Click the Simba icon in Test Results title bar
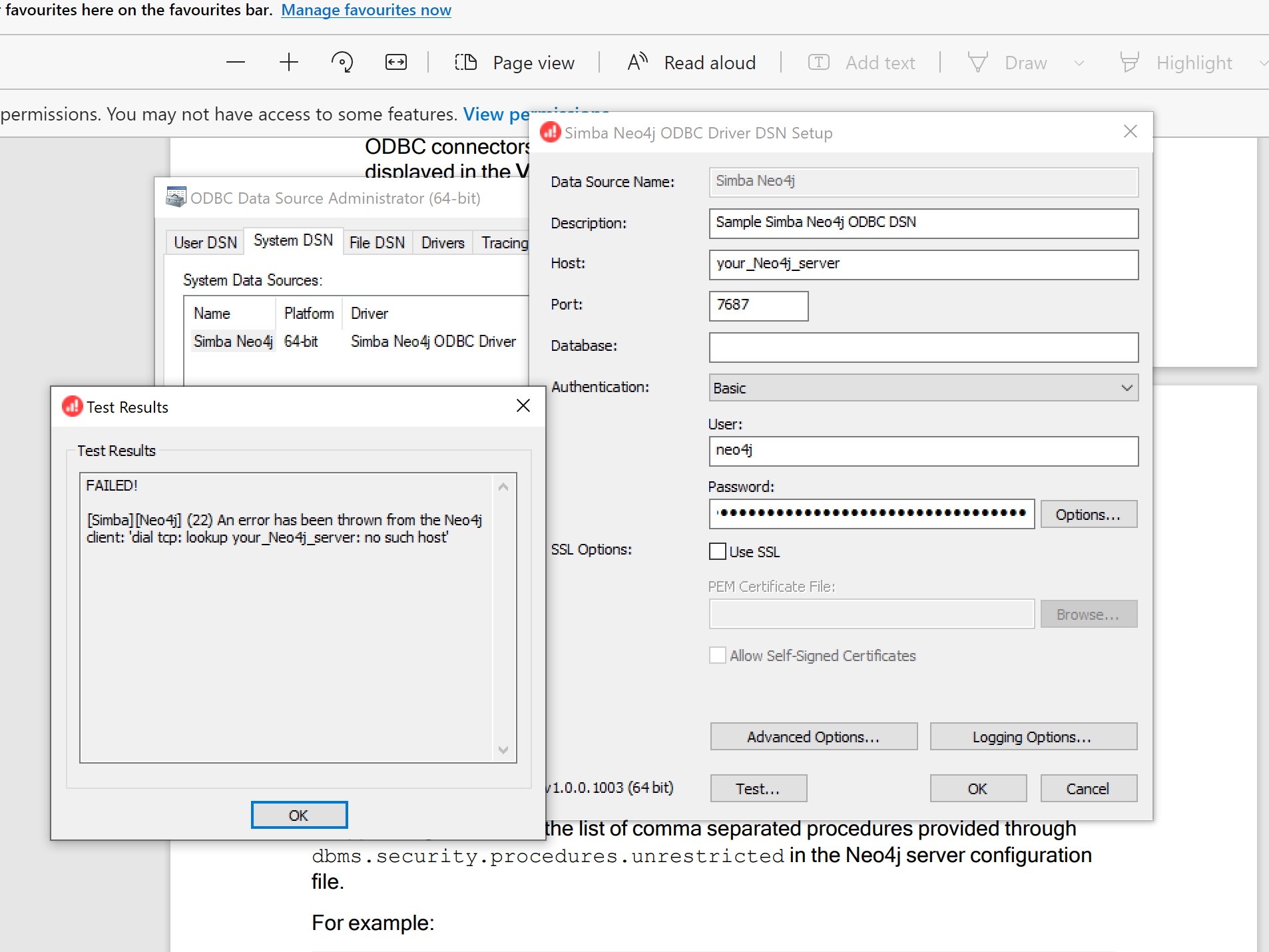 point(72,406)
